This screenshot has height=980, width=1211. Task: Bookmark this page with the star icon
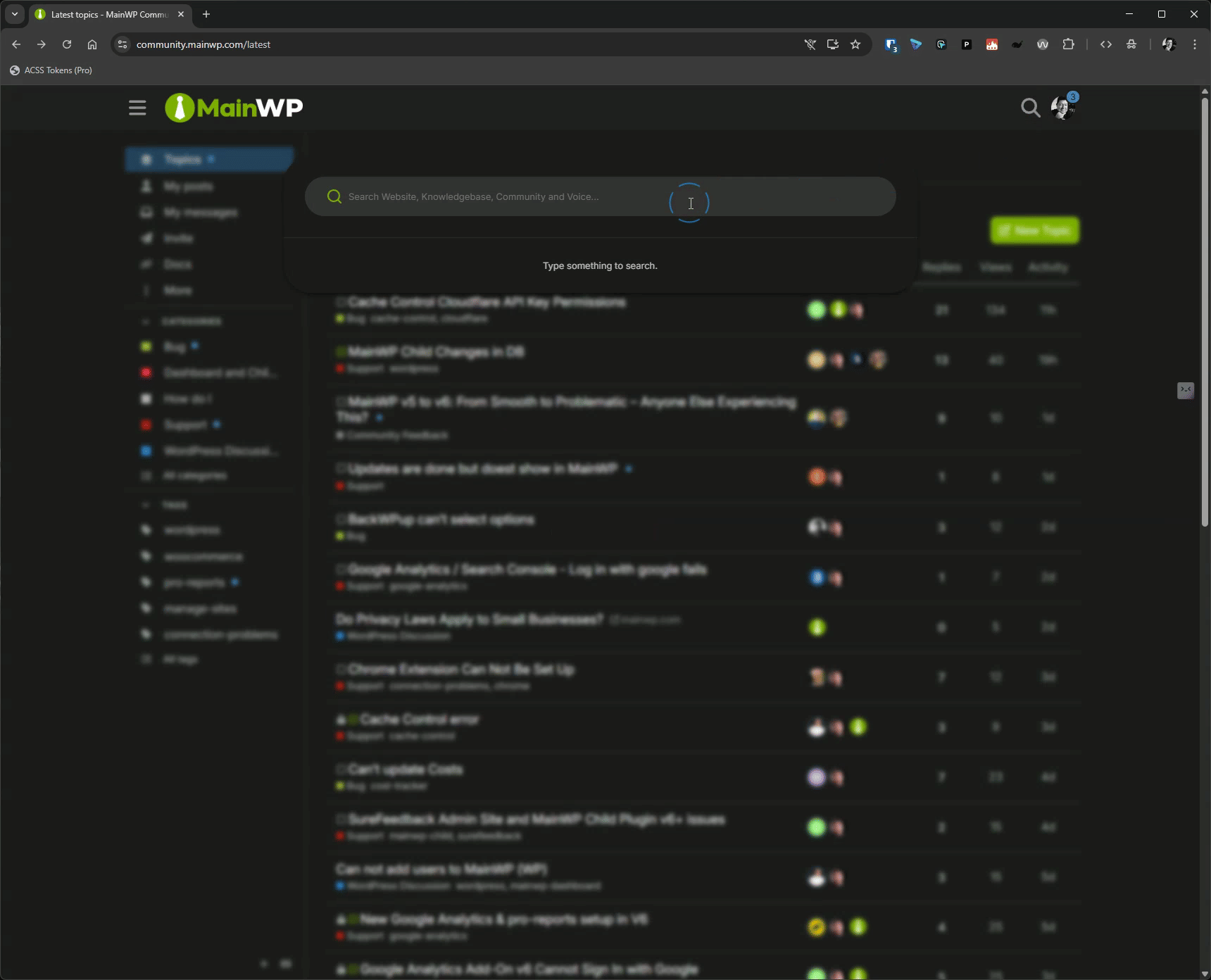pyautogui.click(x=855, y=44)
